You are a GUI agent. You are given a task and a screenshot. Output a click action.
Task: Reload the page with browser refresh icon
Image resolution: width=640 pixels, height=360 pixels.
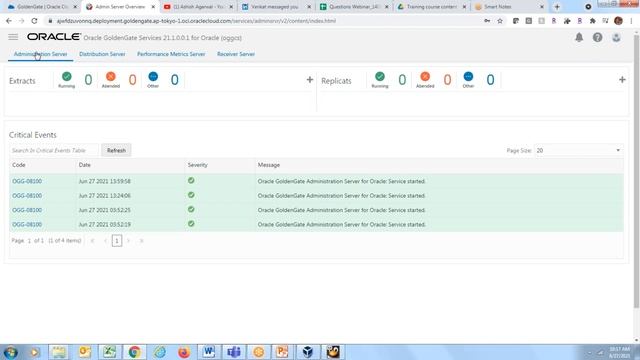pyautogui.click(x=34, y=21)
